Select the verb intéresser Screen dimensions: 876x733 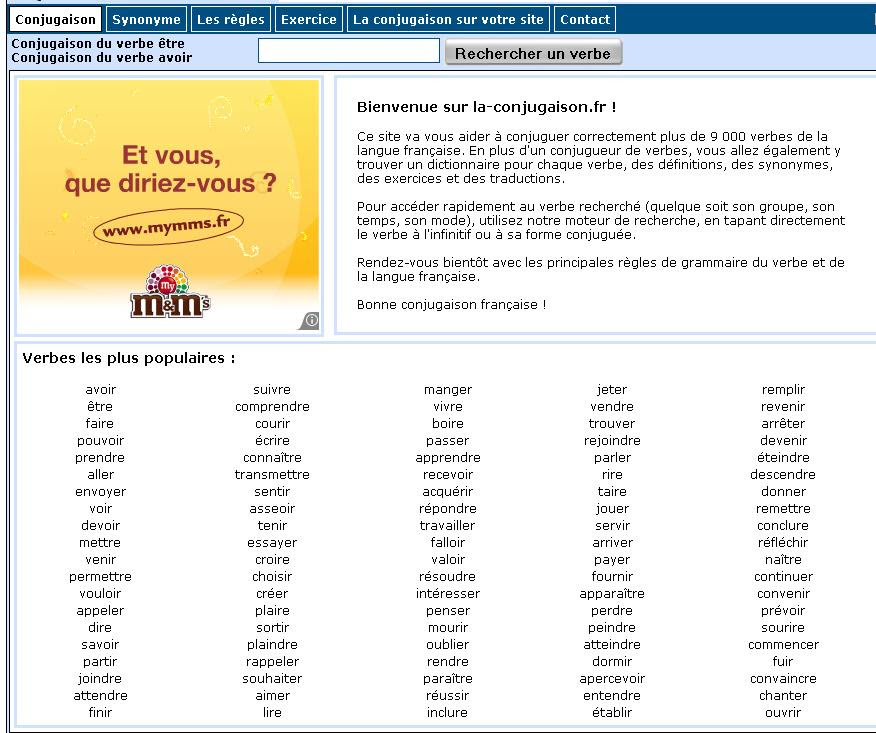point(448,593)
